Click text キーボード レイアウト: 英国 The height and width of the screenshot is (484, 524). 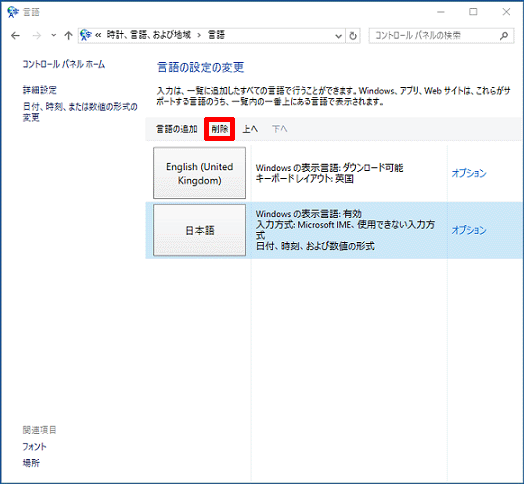pos(304,178)
